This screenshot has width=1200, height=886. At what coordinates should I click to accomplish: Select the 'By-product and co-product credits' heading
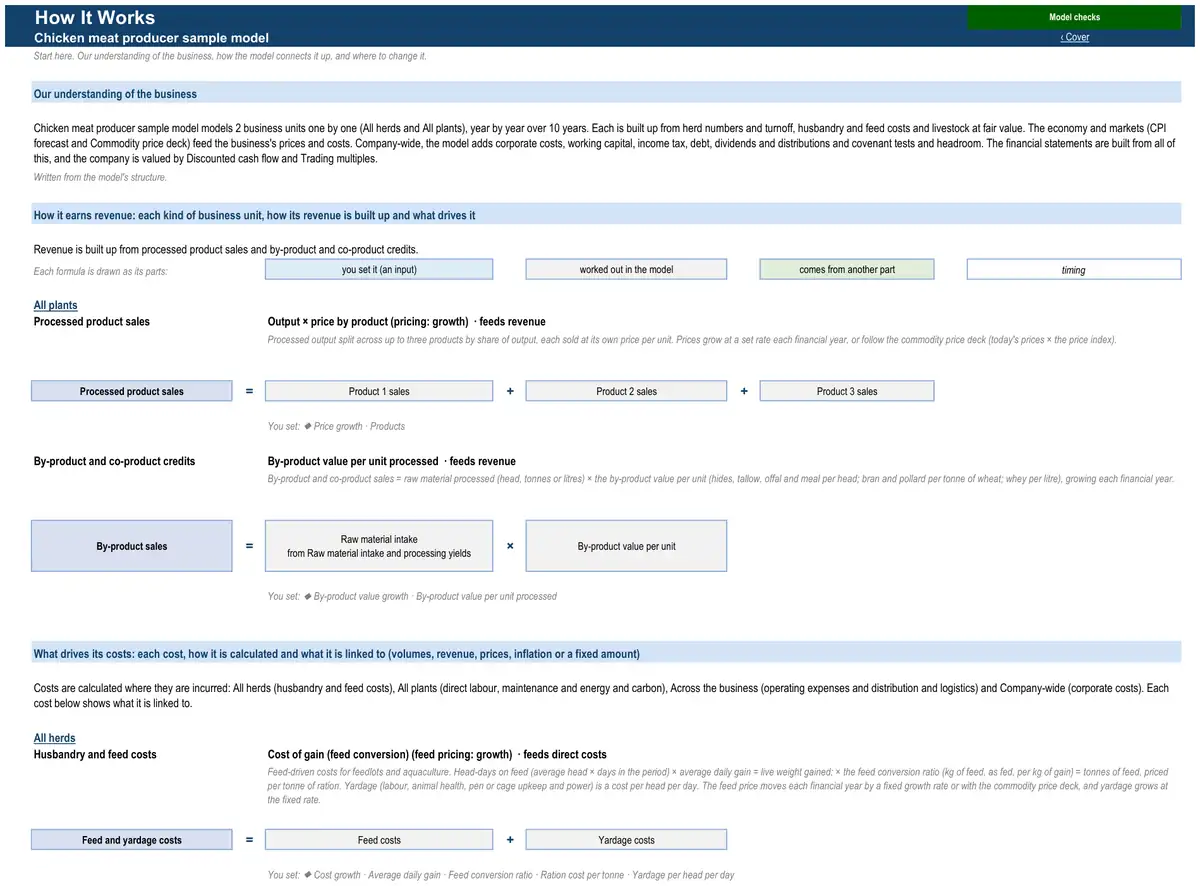point(114,461)
